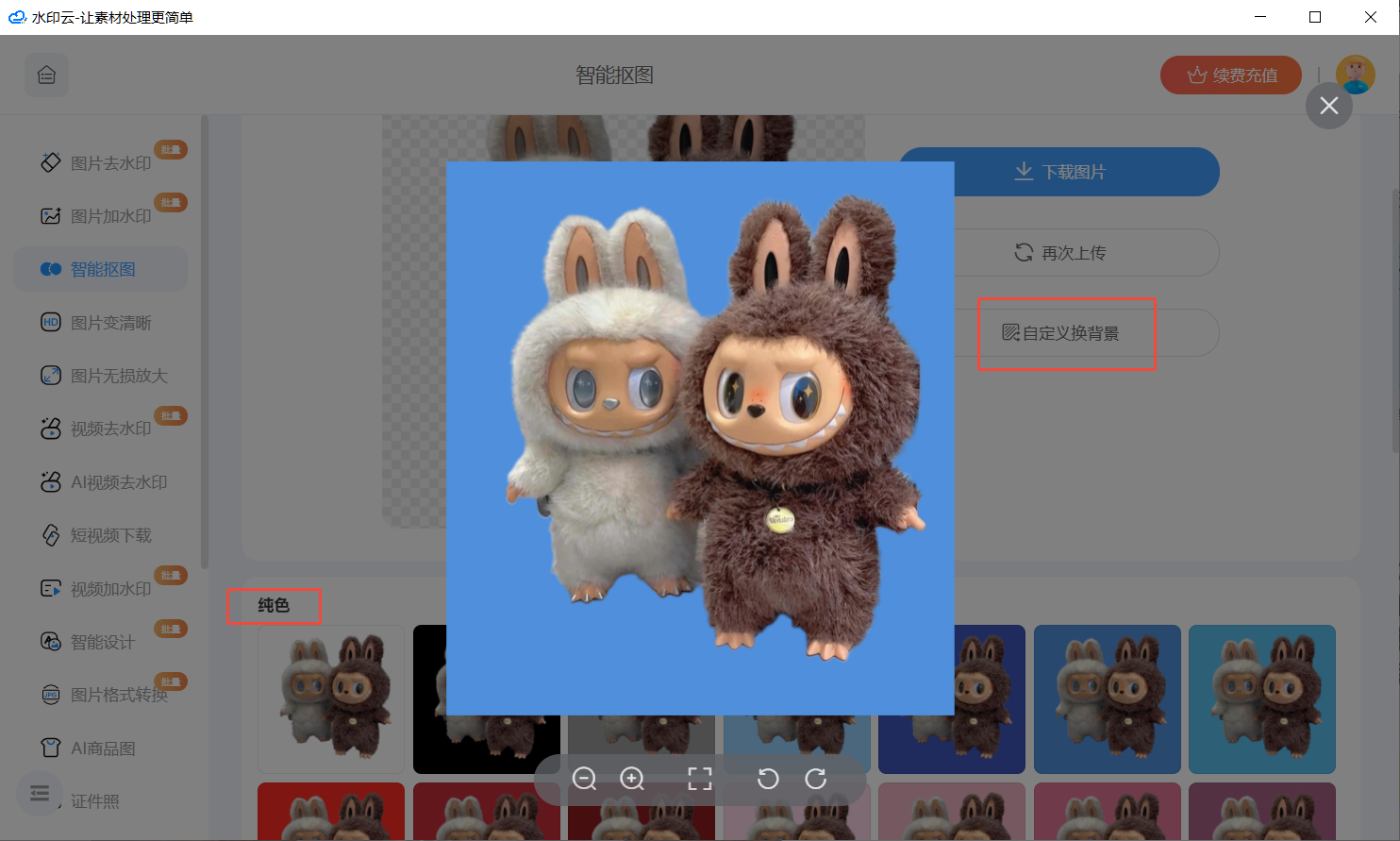Click the sidebar vertical scrollbar

click(x=205, y=342)
